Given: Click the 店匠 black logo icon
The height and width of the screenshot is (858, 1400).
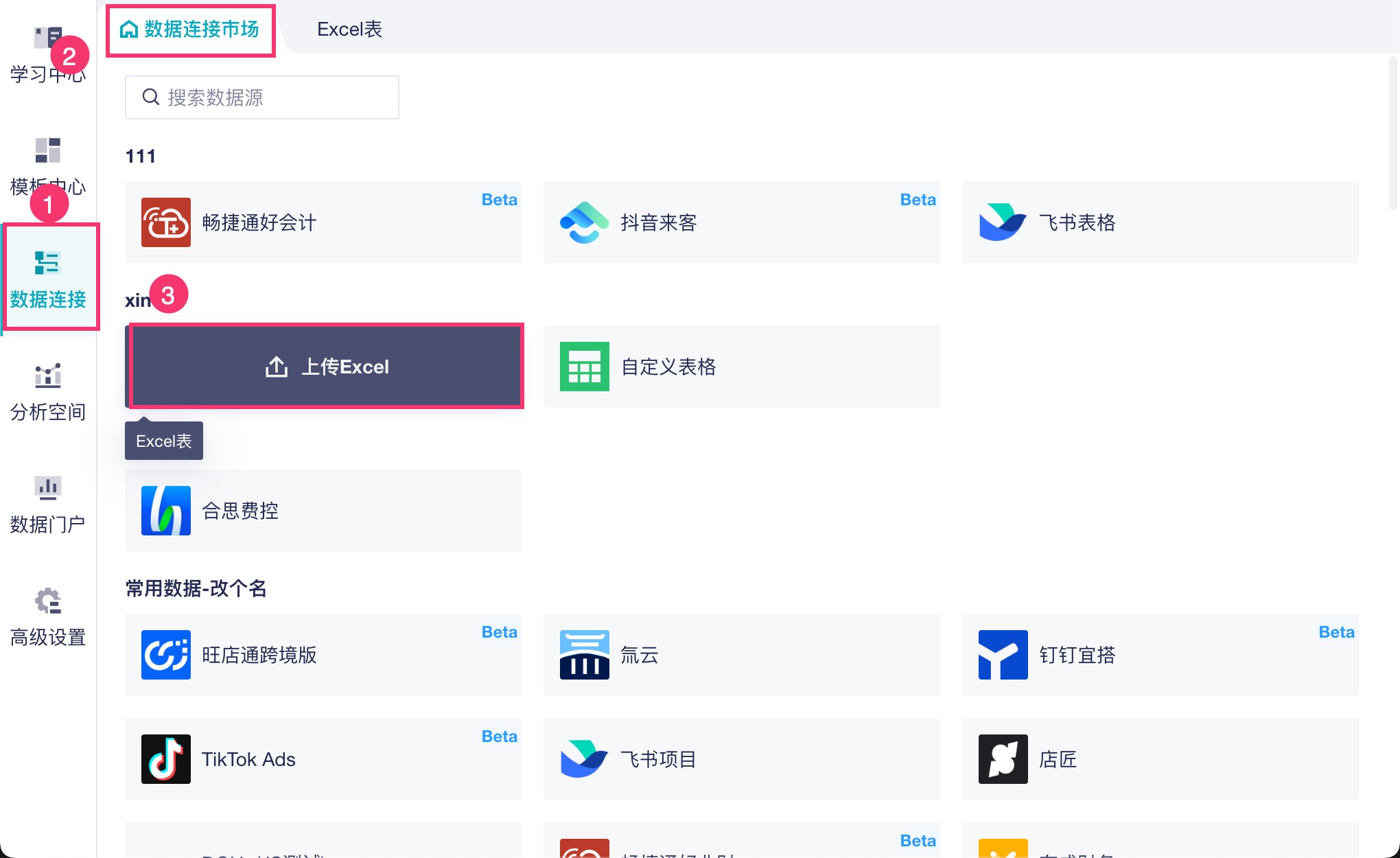Looking at the screenshot, I should point(1003,759).
